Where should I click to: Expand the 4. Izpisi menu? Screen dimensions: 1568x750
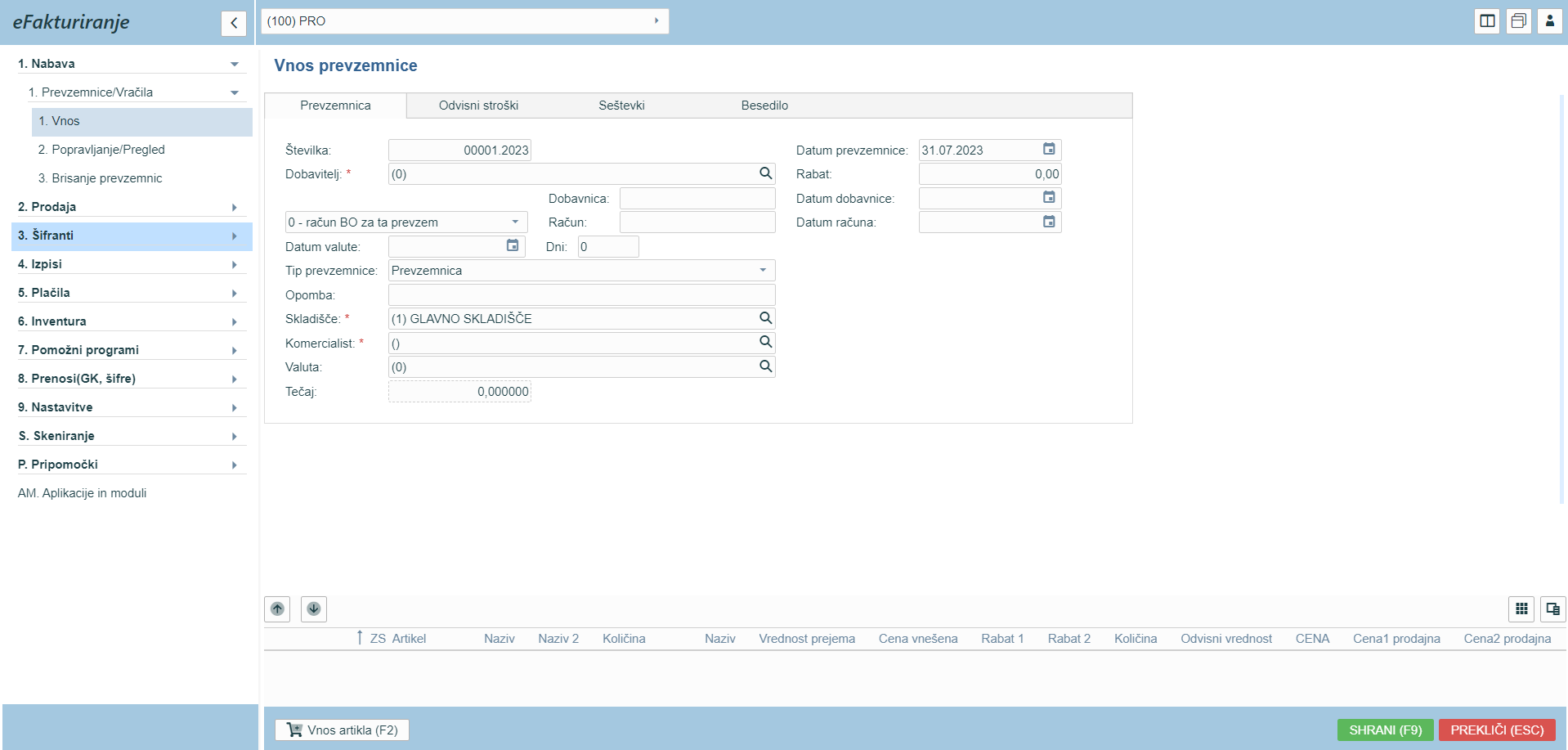[x=131, y=264]
